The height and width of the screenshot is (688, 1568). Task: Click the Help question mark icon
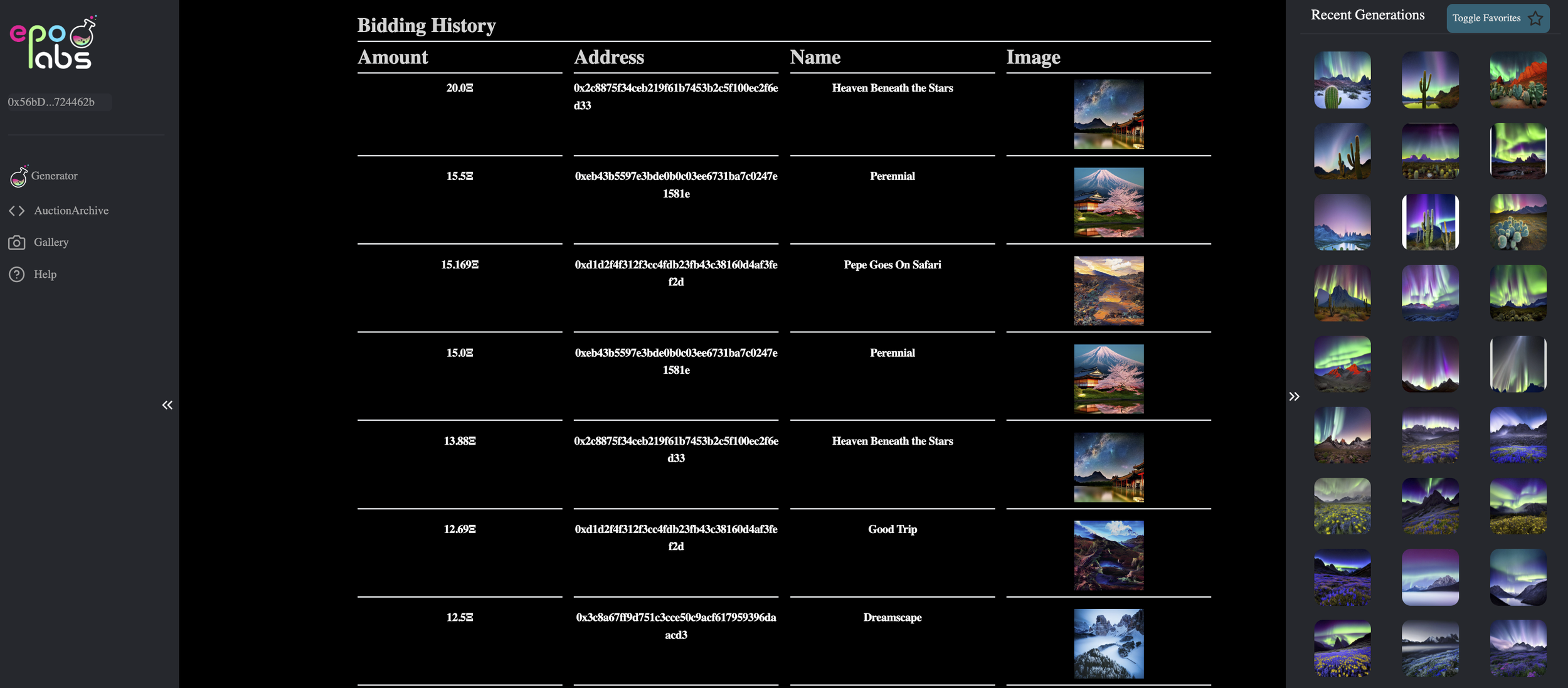coord(17,275)
